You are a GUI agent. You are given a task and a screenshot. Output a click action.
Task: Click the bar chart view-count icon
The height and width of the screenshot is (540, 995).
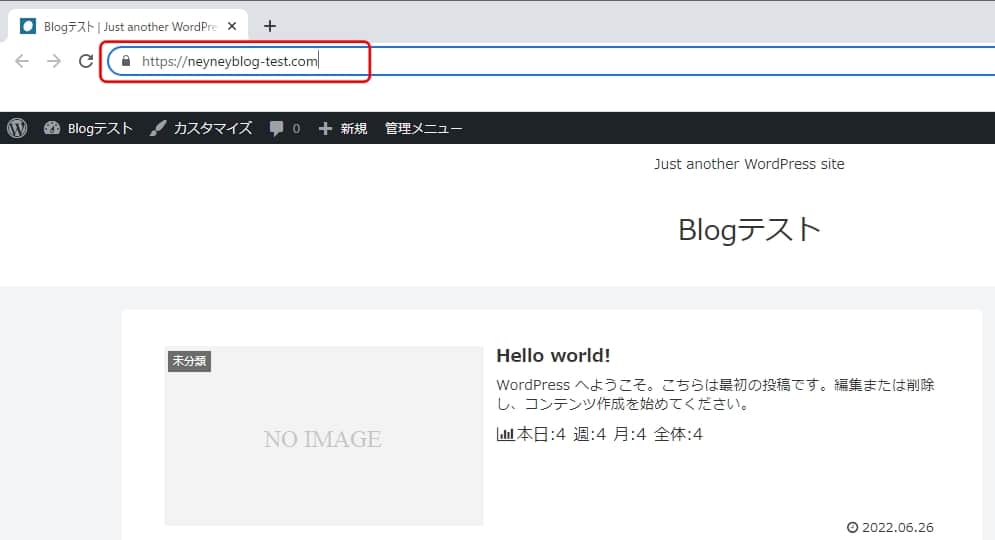(x=505, y=435)
